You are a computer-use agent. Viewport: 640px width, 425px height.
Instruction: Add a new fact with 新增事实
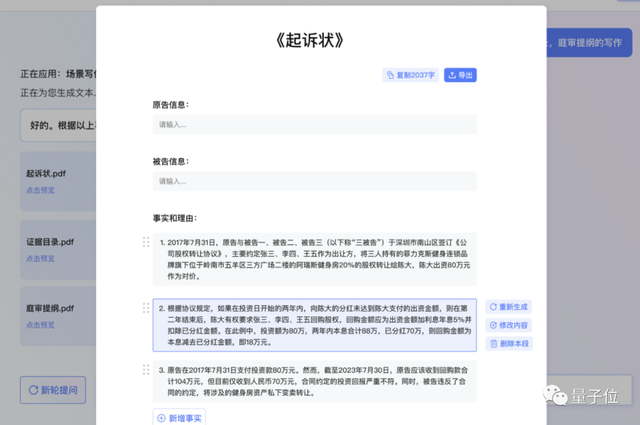180,417
